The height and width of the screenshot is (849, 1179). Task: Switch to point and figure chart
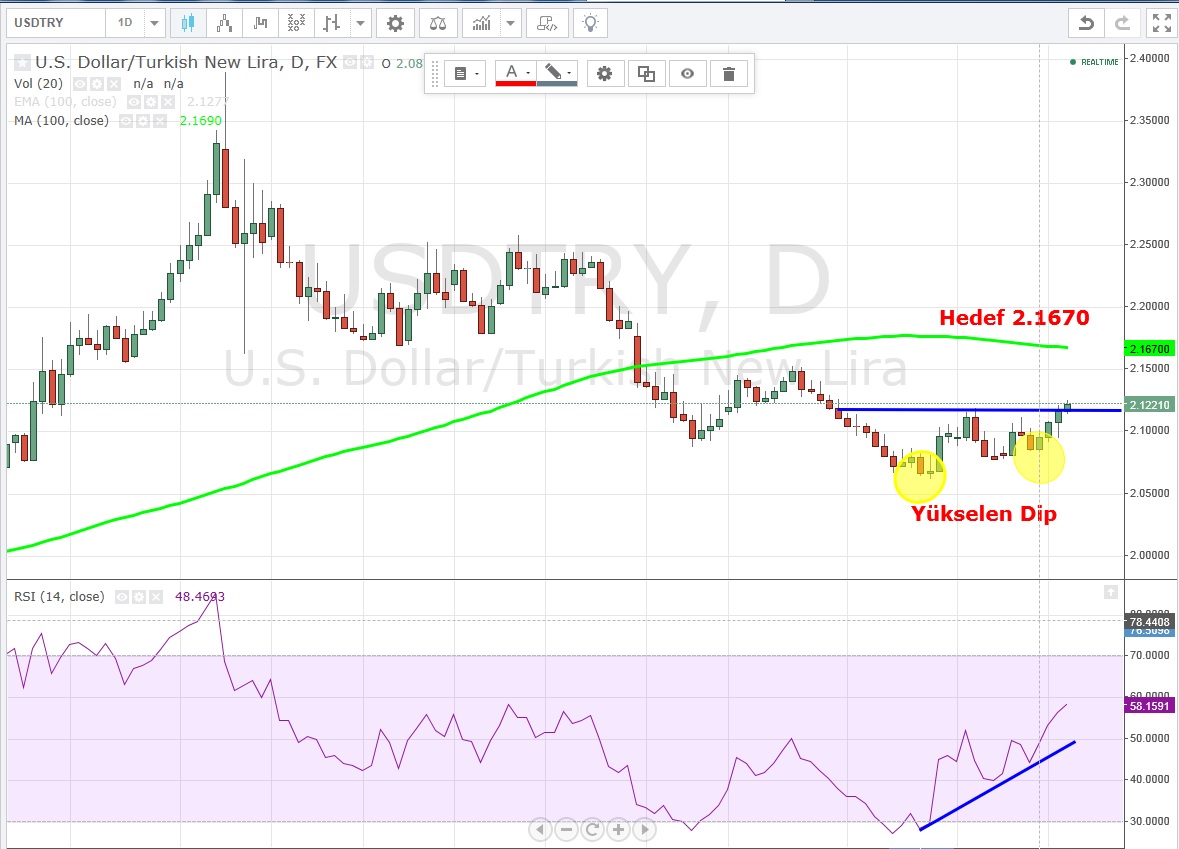coord(295,22)
